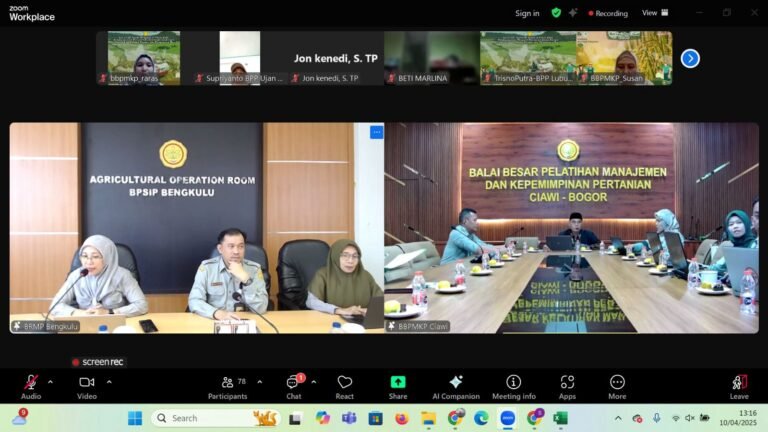Select the BBPMKP_Susan video thumbnail
This screenshot has width=768, height=432.
(x=624, y=57)
